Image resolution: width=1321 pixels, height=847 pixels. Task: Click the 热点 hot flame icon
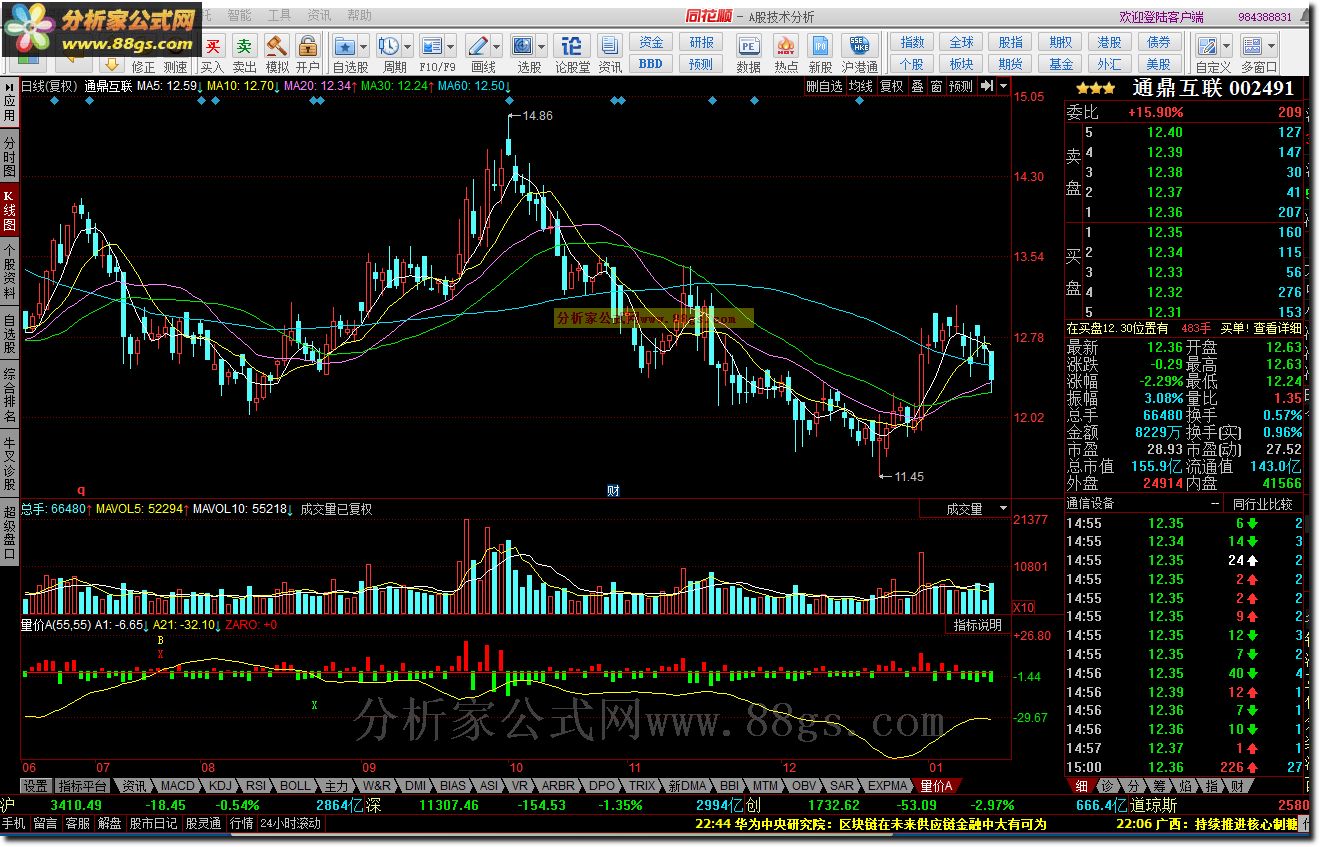(x=786, y=46)
